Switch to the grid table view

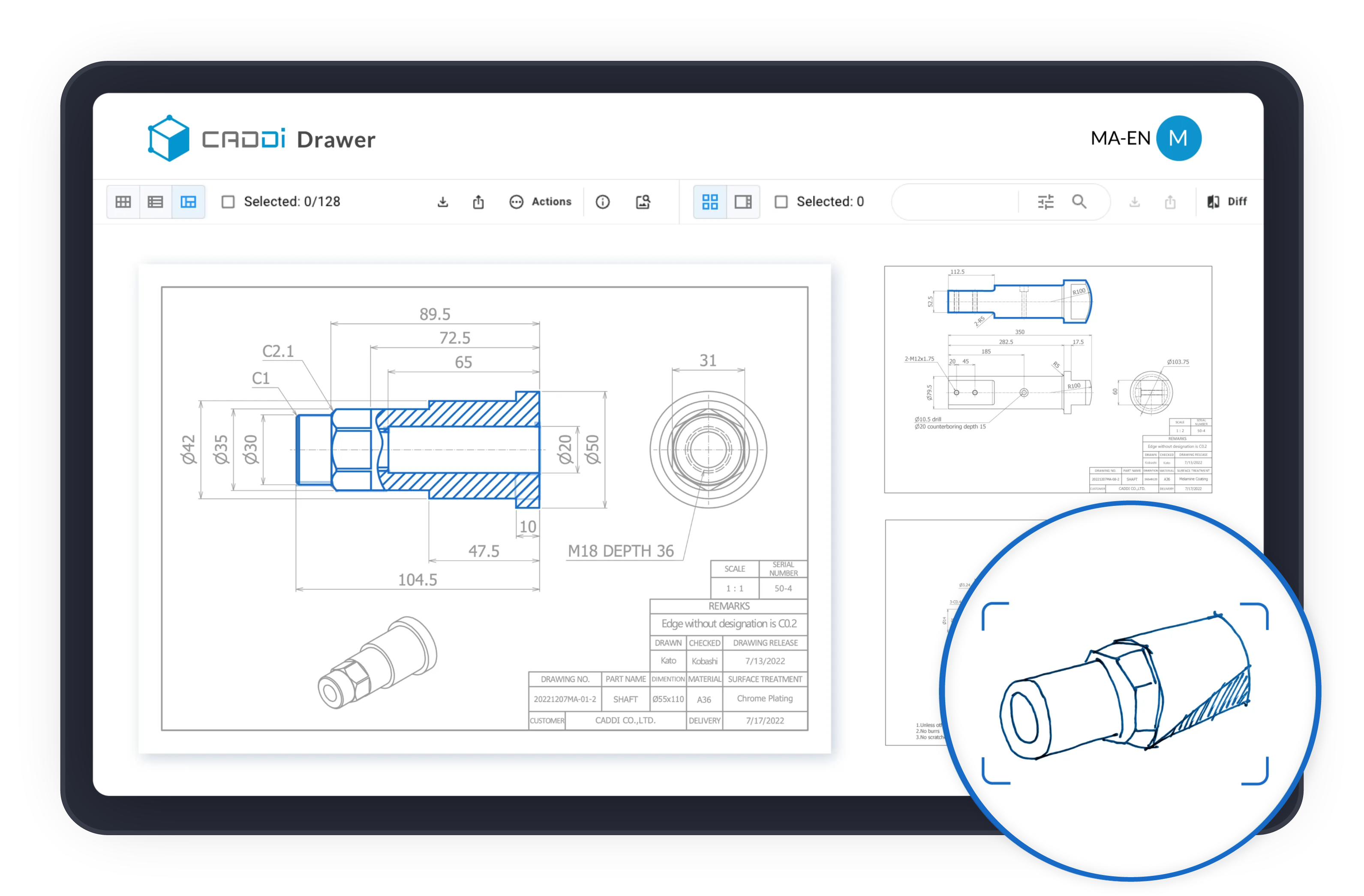(x=123, y=202)
